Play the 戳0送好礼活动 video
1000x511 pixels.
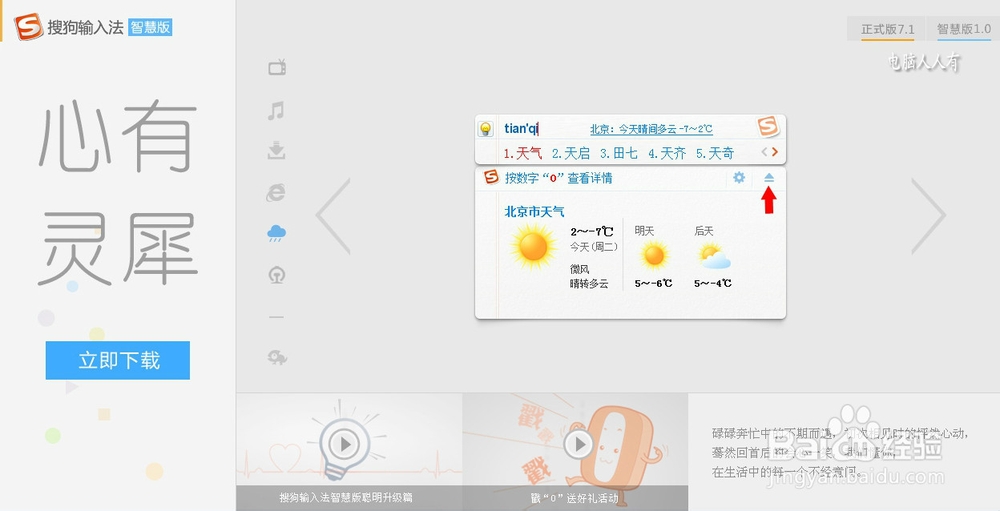[579, 443]
